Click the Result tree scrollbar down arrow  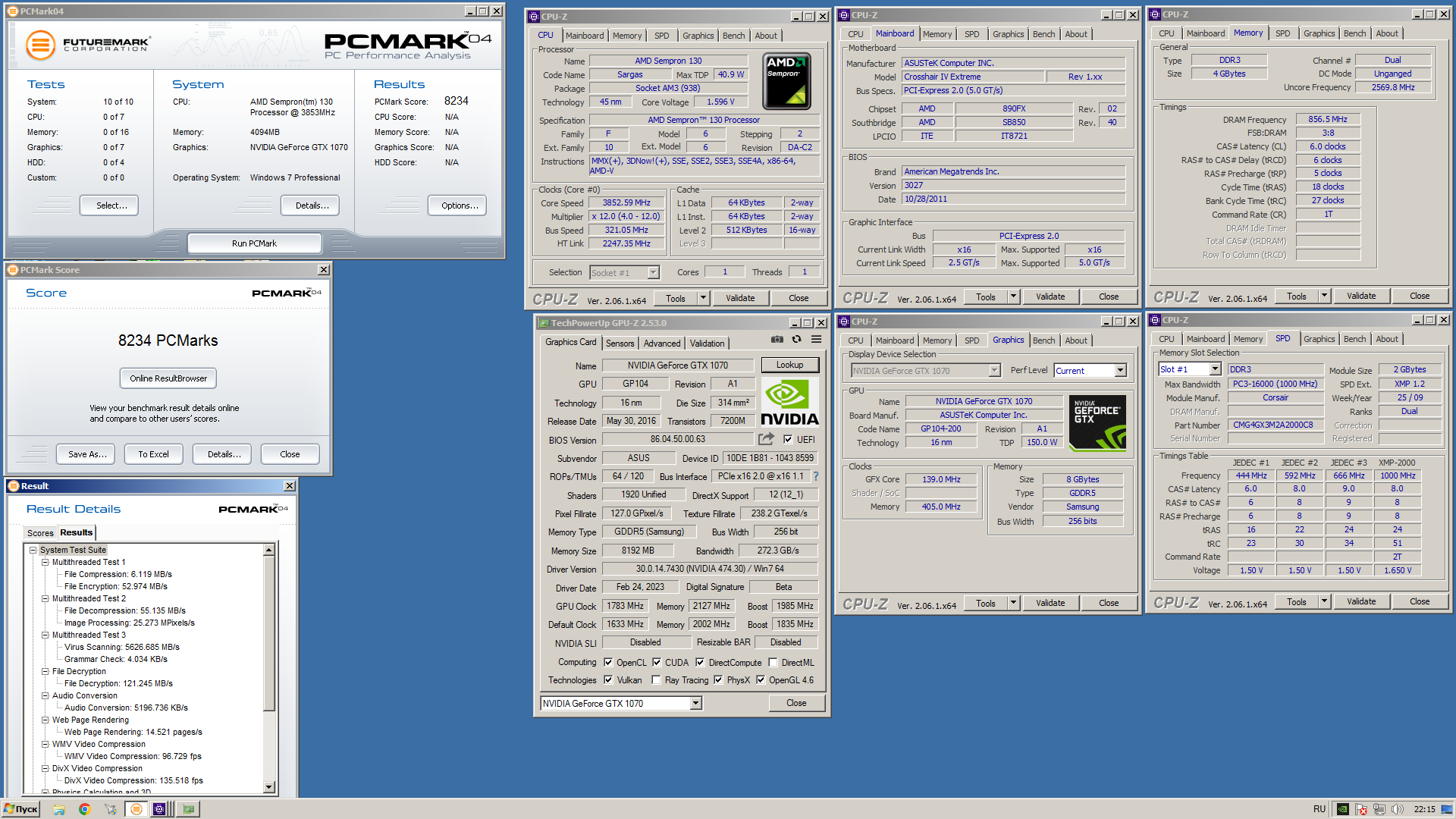268,787
